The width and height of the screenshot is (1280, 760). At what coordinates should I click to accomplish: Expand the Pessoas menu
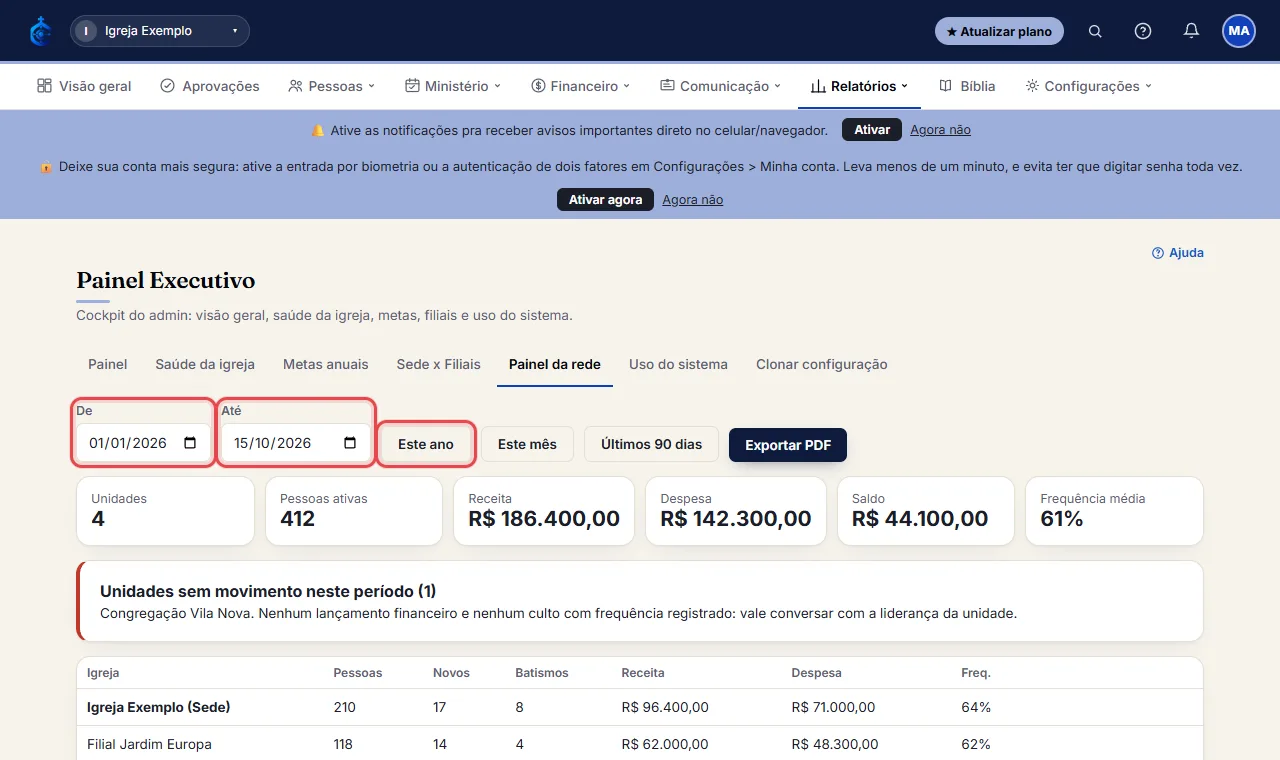[x=331, y=86]
